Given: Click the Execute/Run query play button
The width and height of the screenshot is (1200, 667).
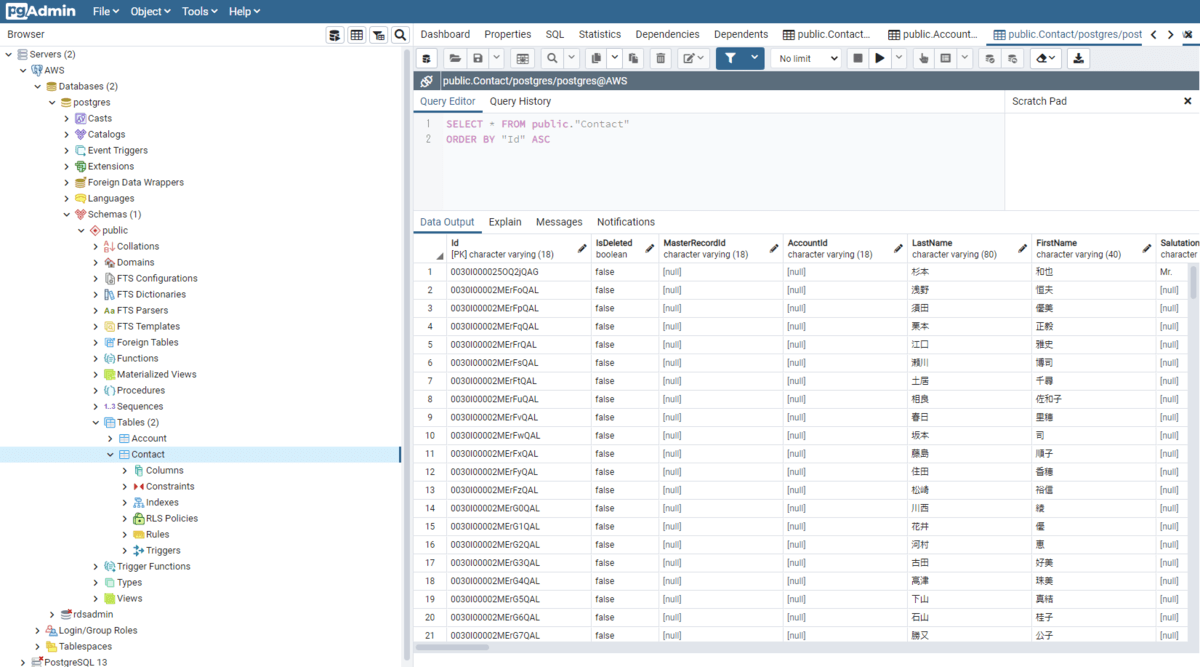Looking at the screenshot, I should click(880, 59).
